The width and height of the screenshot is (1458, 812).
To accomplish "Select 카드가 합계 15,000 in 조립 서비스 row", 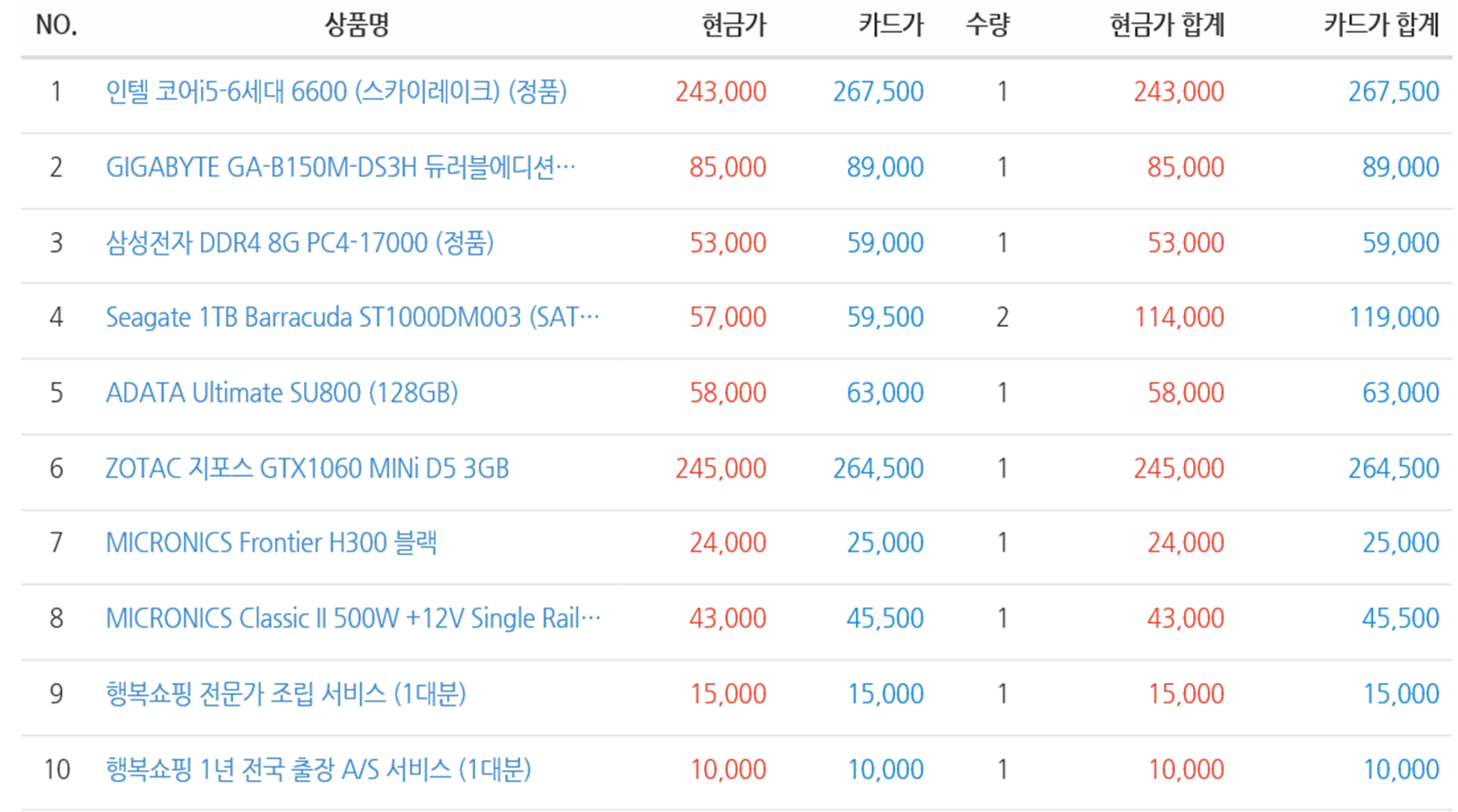I will click(1401, 694).
